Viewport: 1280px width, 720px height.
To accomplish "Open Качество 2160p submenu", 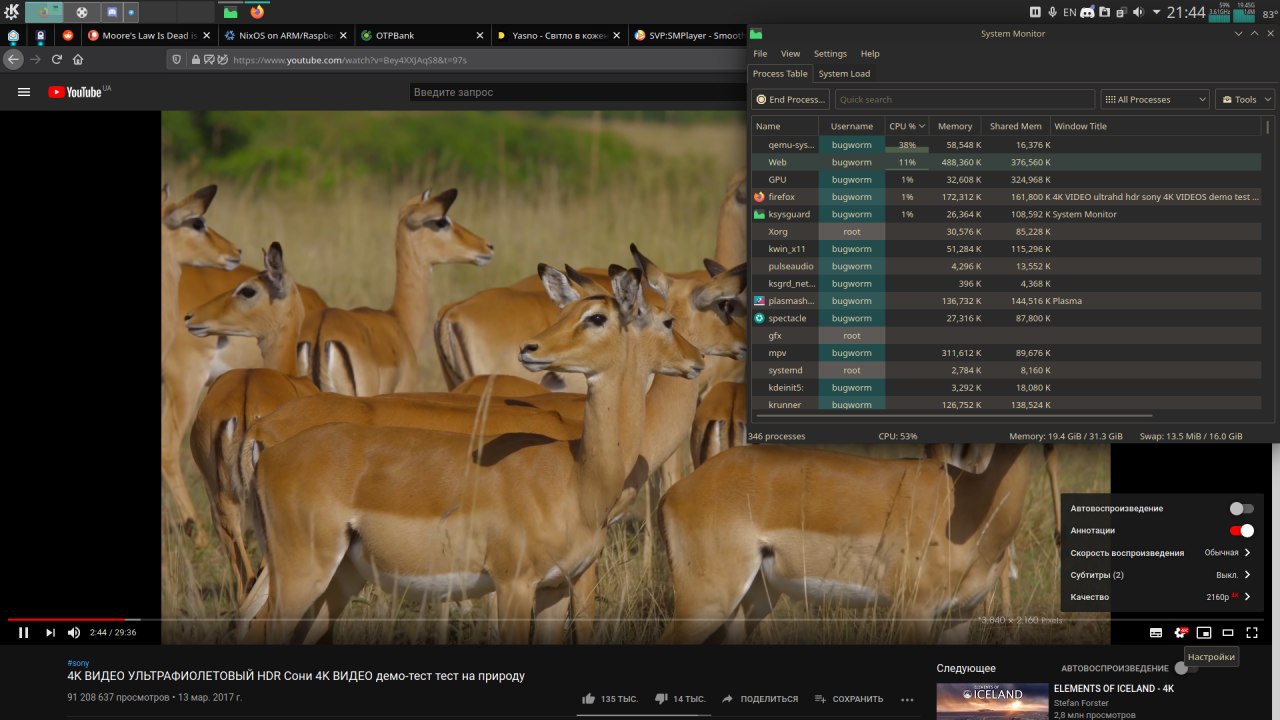I will pyautogui.click(x=1160, y=597).
